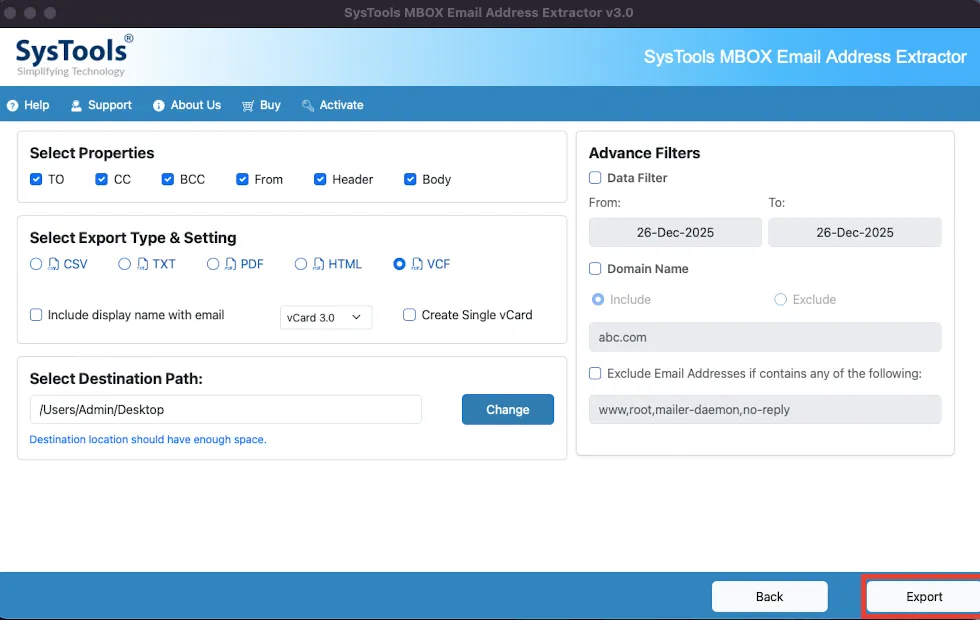Open the vCard 3.0 version dropdown
980x620 pixels.
point(326,318)
